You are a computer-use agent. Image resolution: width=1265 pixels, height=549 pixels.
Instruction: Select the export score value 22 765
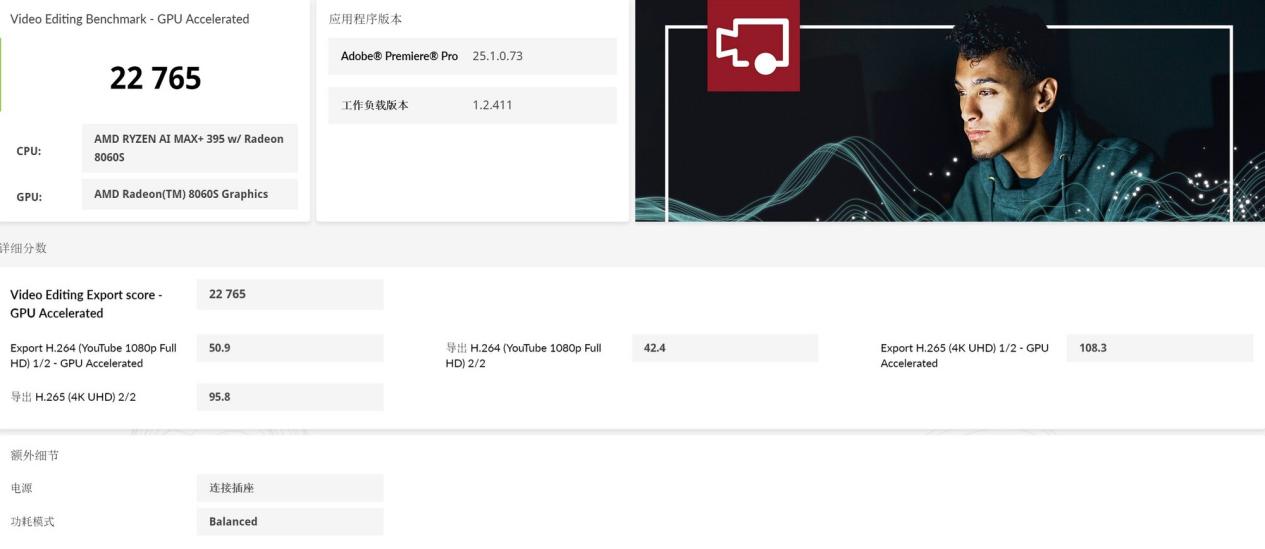pos(290,294)
